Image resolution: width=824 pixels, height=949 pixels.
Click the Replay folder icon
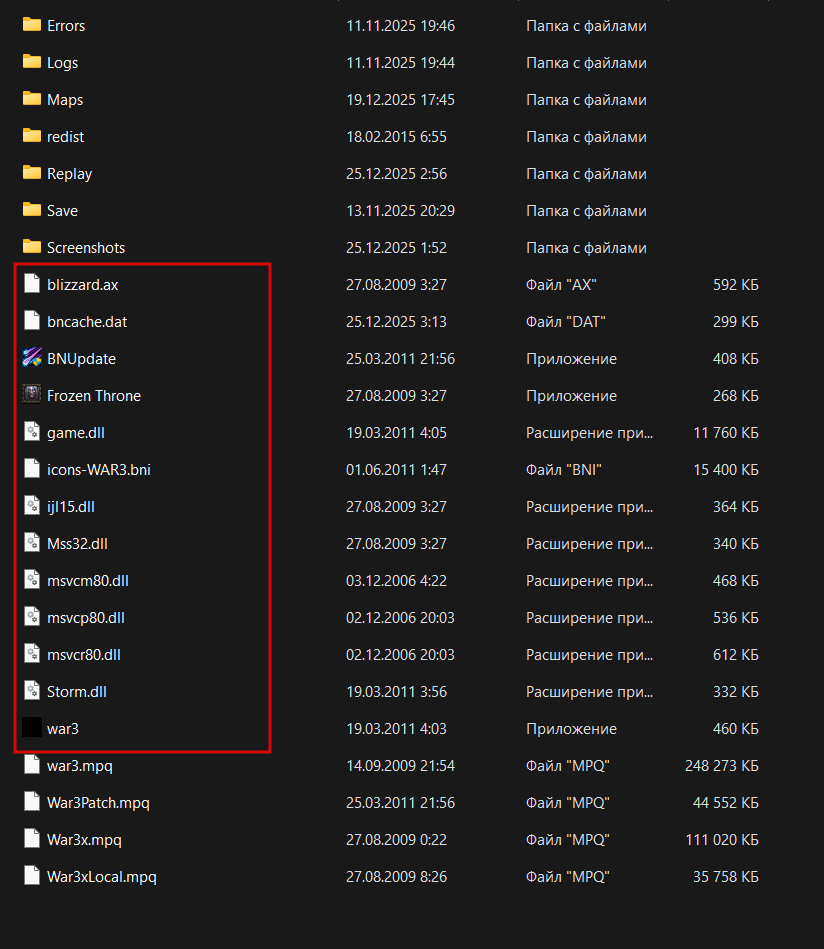[x=31, y=172]
